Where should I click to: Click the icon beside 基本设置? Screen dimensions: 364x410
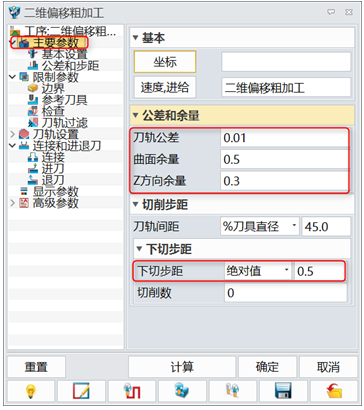pos(33,54)
